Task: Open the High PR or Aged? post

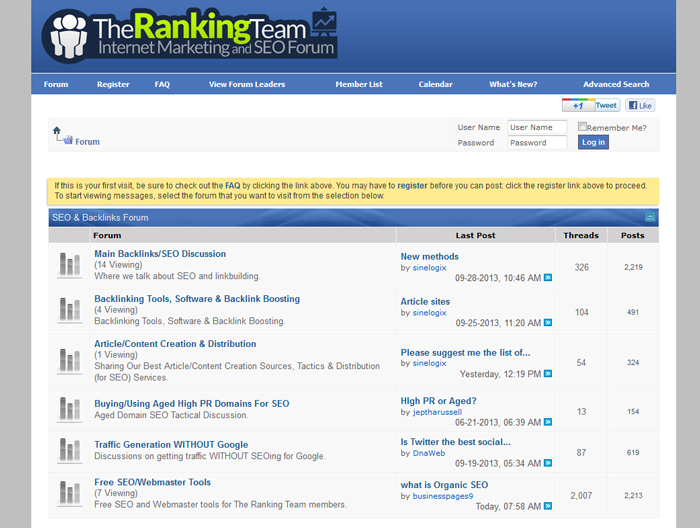Action: pyautogui.click(x=438, y=401)
